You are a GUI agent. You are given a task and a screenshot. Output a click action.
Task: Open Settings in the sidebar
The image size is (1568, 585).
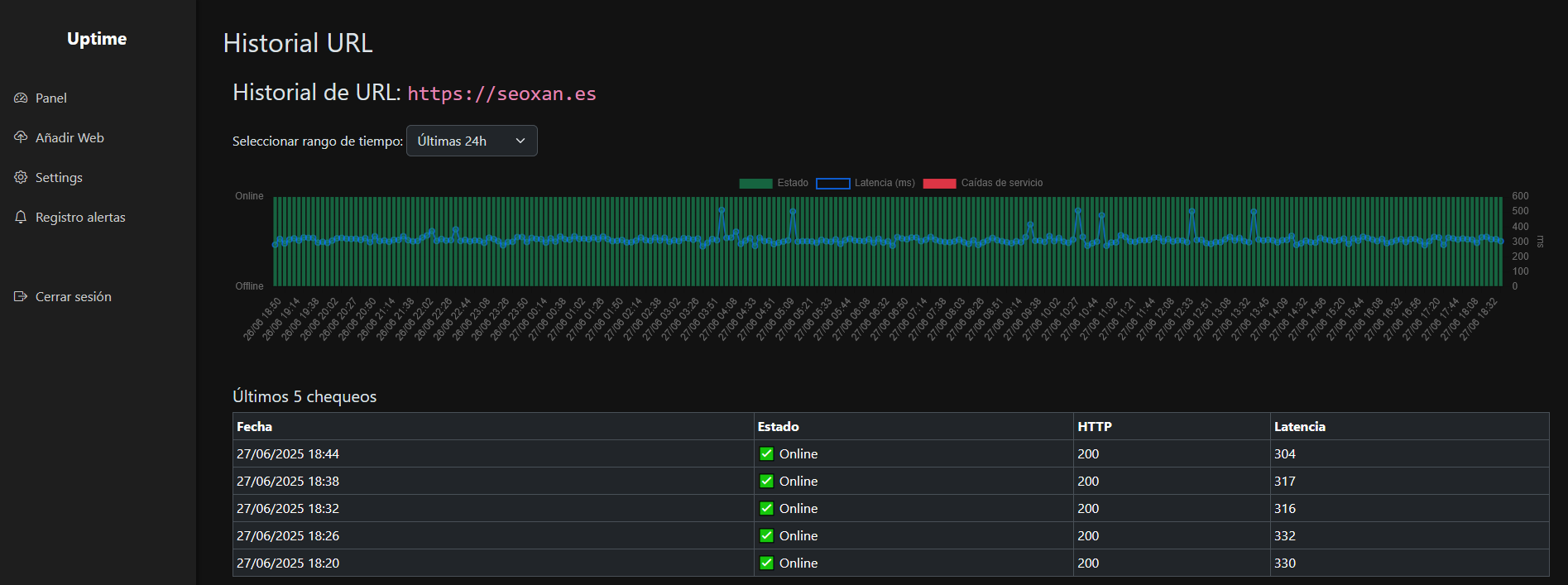(x=59, y=177)
